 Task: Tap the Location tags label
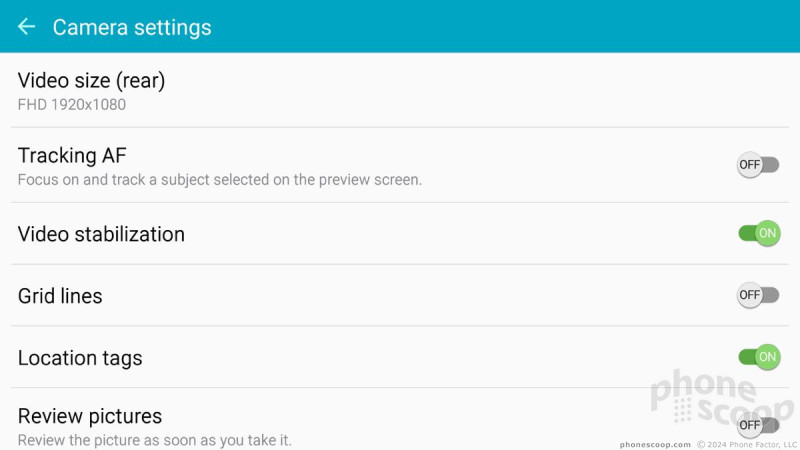pyautogui.click(x=80, y=358)
